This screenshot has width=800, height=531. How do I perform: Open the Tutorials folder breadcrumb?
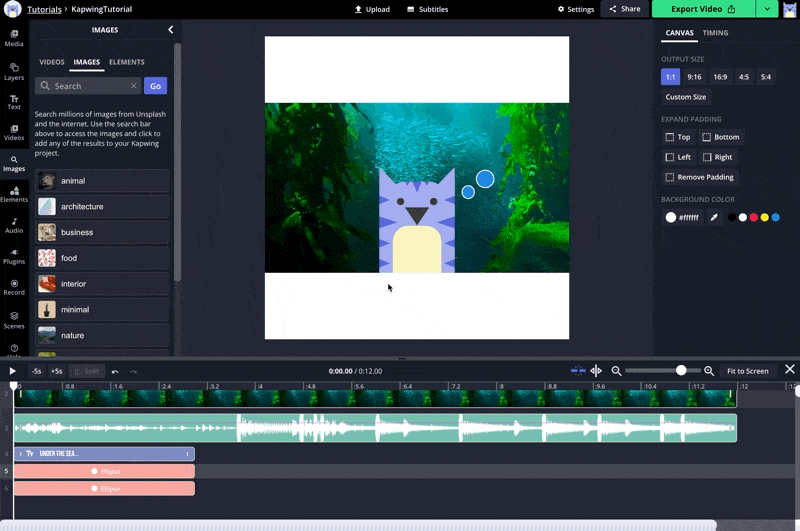click(x=45, y=9)
